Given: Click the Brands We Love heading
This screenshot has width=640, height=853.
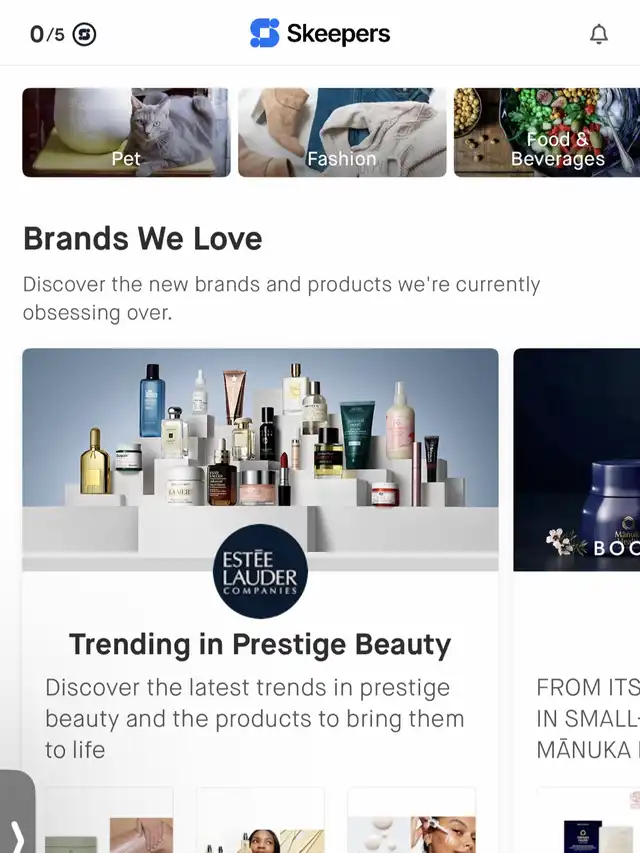Looking at the screenshot, I should click(143, 238).
